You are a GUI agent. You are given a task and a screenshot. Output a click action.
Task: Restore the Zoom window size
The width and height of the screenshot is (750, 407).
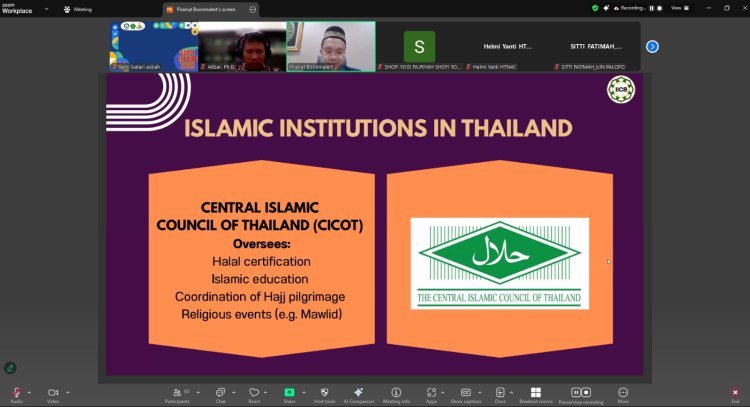point(727,8)
